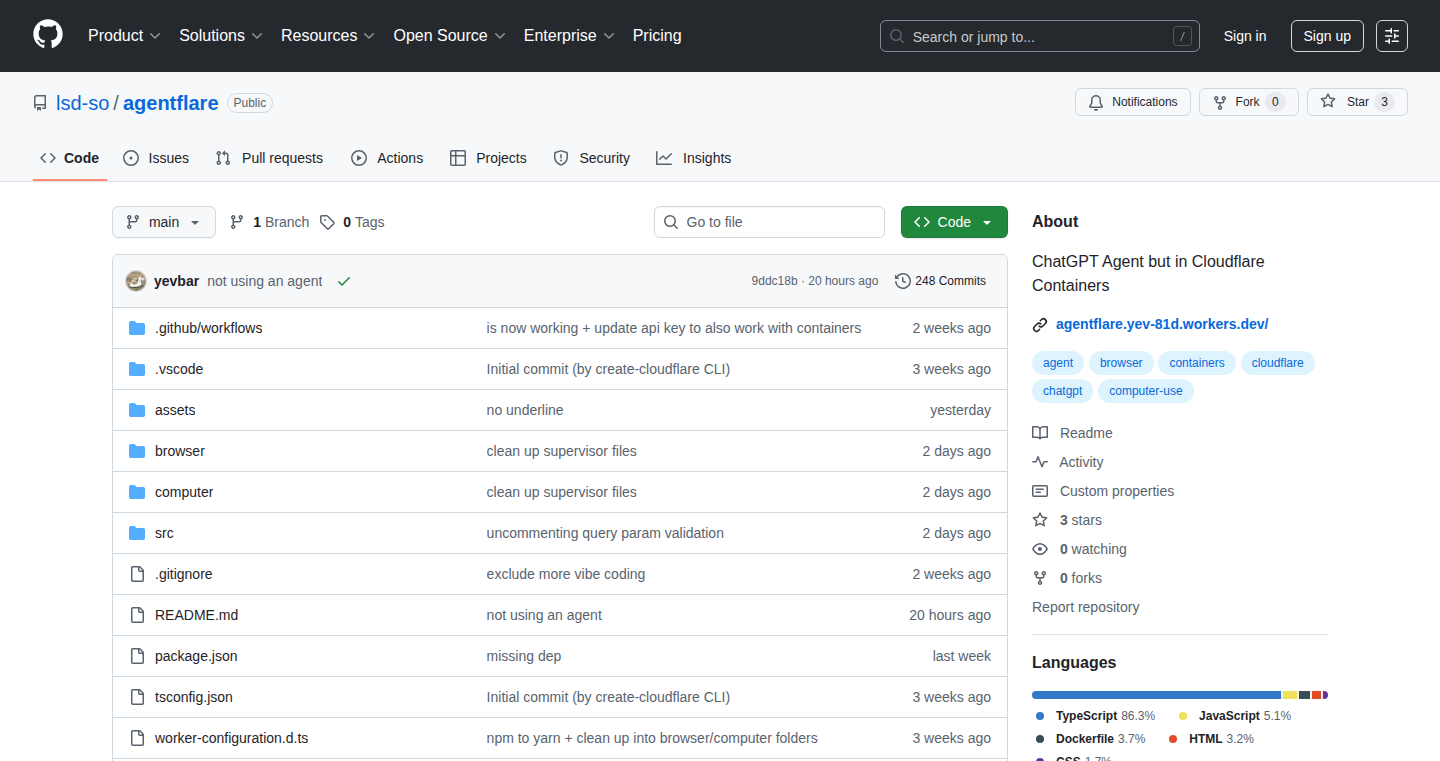The width and height of the screenshot is (1440, 761).
Task: Open the main branch selector dropdown
Action: 164,222
